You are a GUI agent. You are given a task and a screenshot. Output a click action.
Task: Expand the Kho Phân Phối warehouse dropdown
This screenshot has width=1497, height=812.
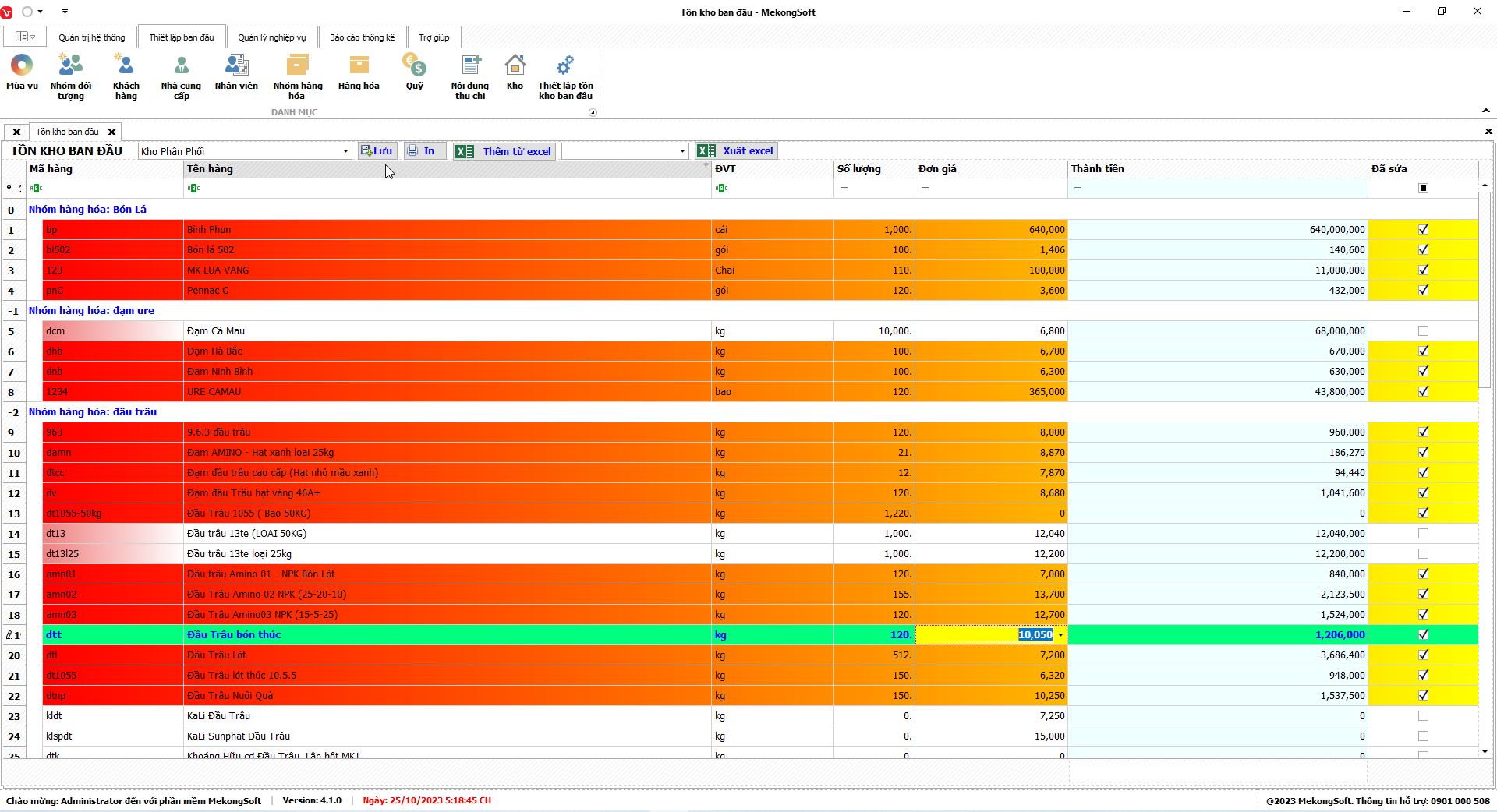click(x=345, y=151)
